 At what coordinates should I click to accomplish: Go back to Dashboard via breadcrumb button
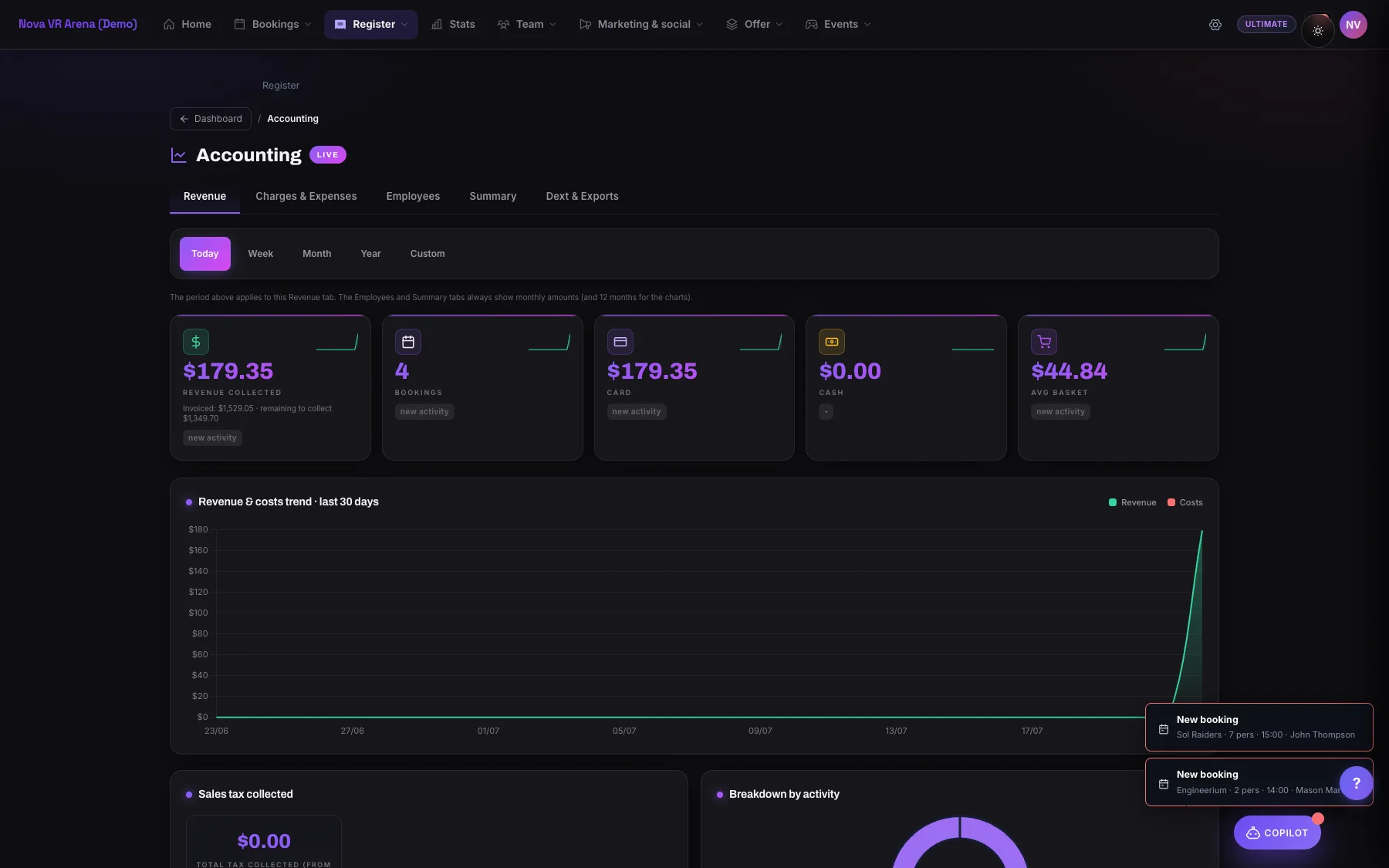pyautogui.click(x=211, y=119)
